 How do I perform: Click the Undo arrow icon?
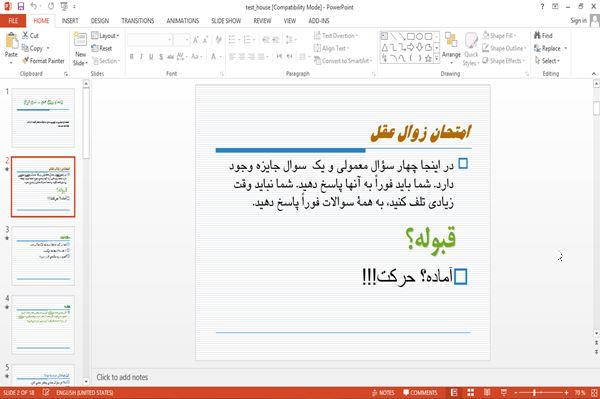(x=34, y=7)
